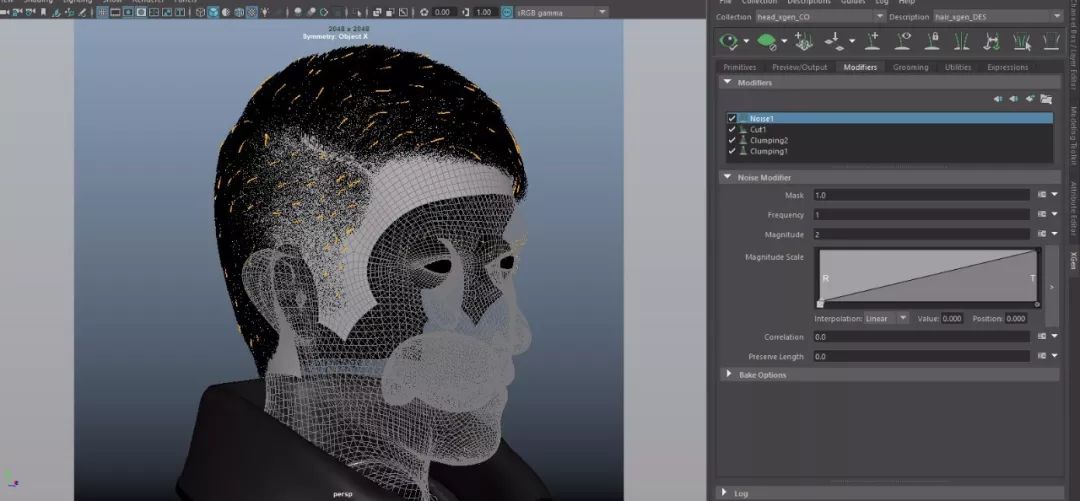Click the Preserve Length expression editor icon
The width and height of the screenshot is (1080, 501).
tap(1042, 356)
